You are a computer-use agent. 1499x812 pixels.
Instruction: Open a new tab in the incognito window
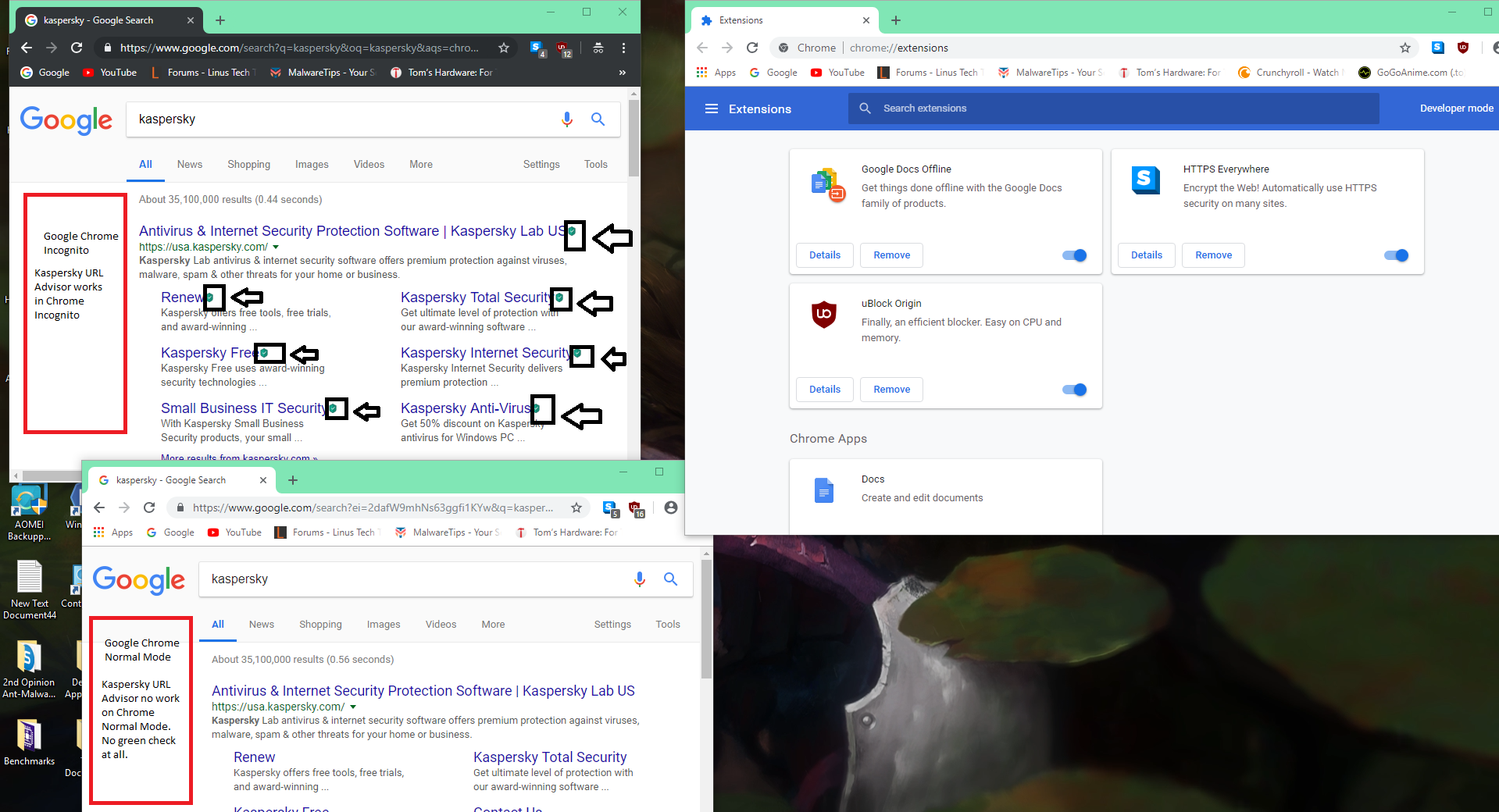click(x=220, y=20)
